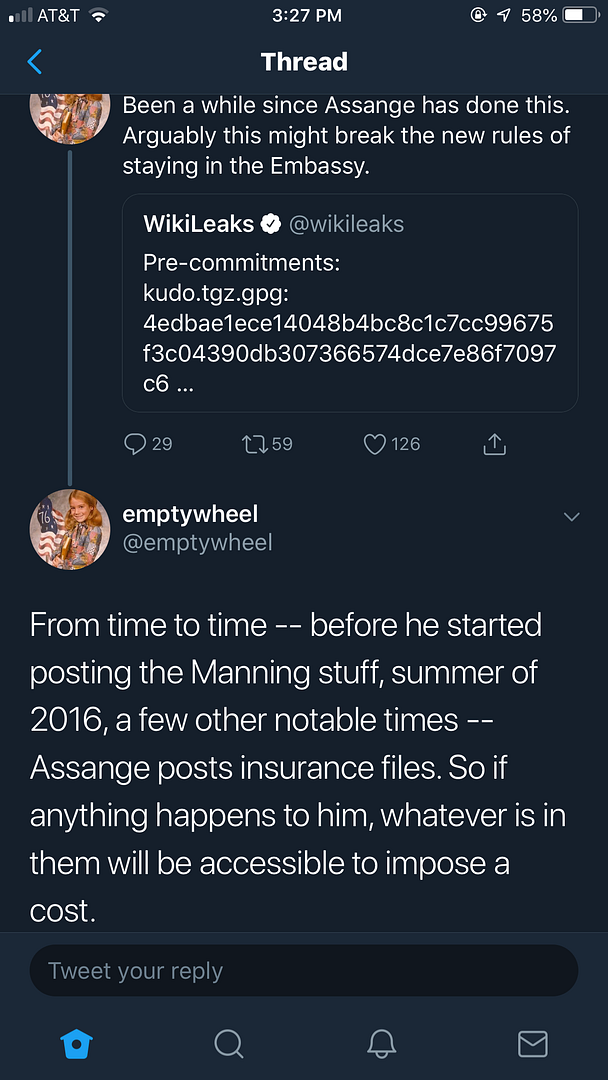Tap the Thread title in header
Screen dimensions: 608x1080
point(304,62)
